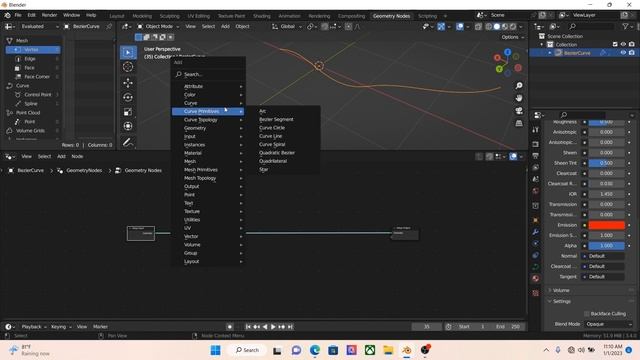Jump to the timeline end frame
Viewport: 640px width, 360px height.
[x=290, y=327]
